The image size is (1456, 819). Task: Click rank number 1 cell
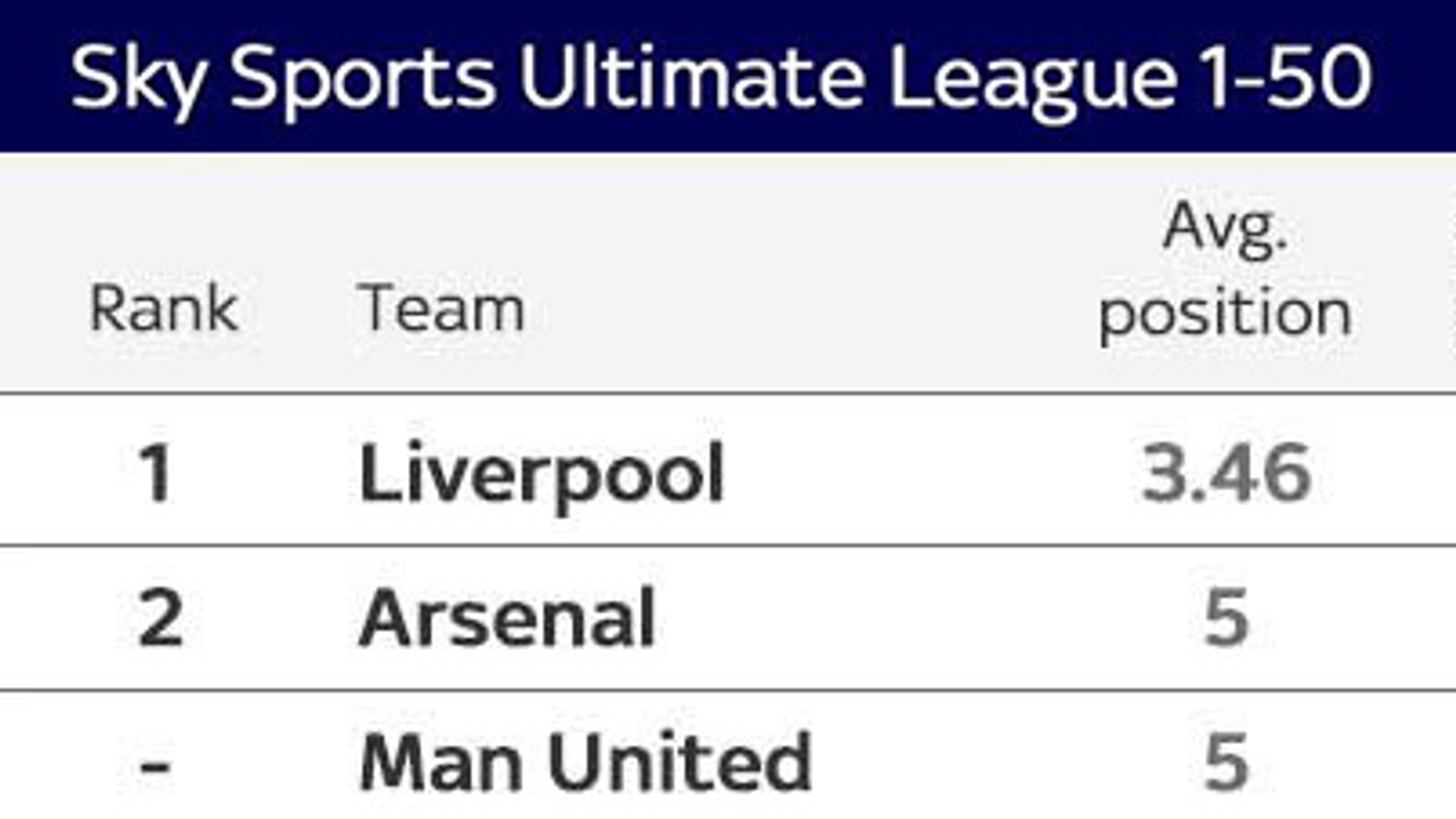pos(155,473)
